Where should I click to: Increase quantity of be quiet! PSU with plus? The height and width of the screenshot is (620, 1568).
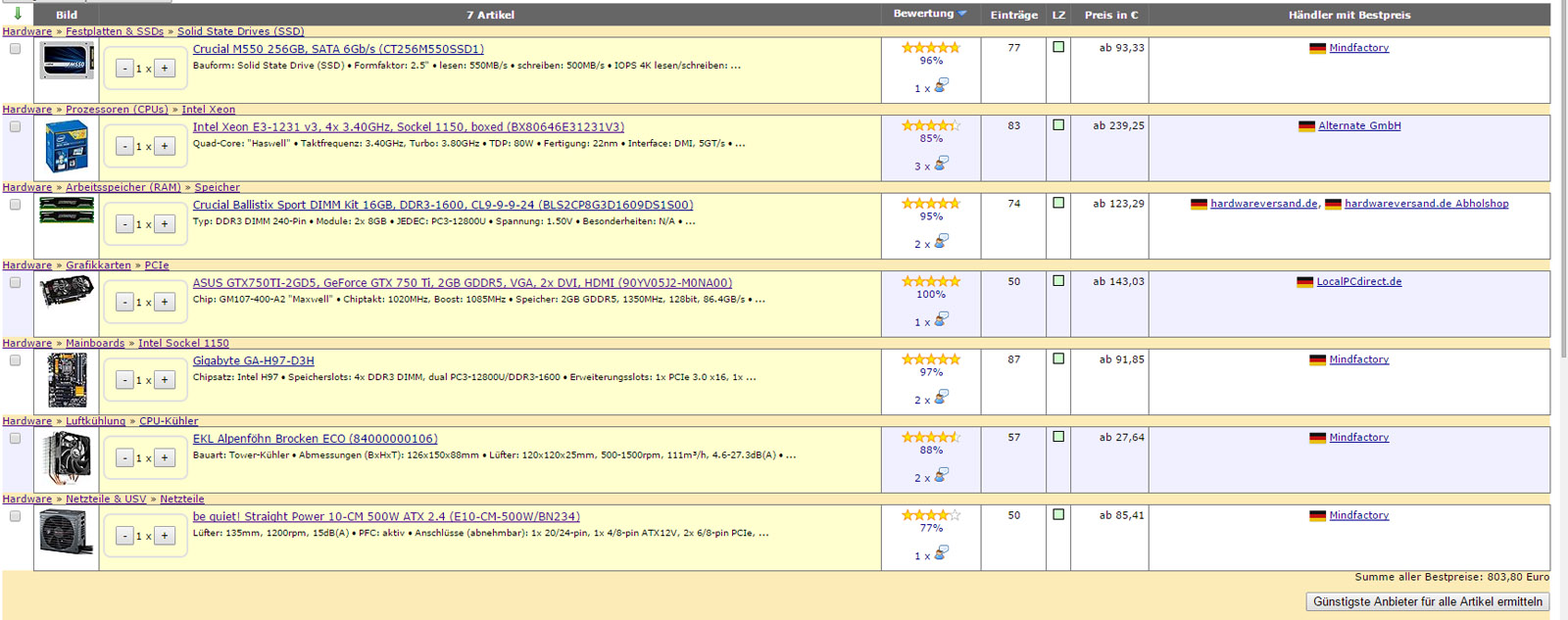point(165,536)
